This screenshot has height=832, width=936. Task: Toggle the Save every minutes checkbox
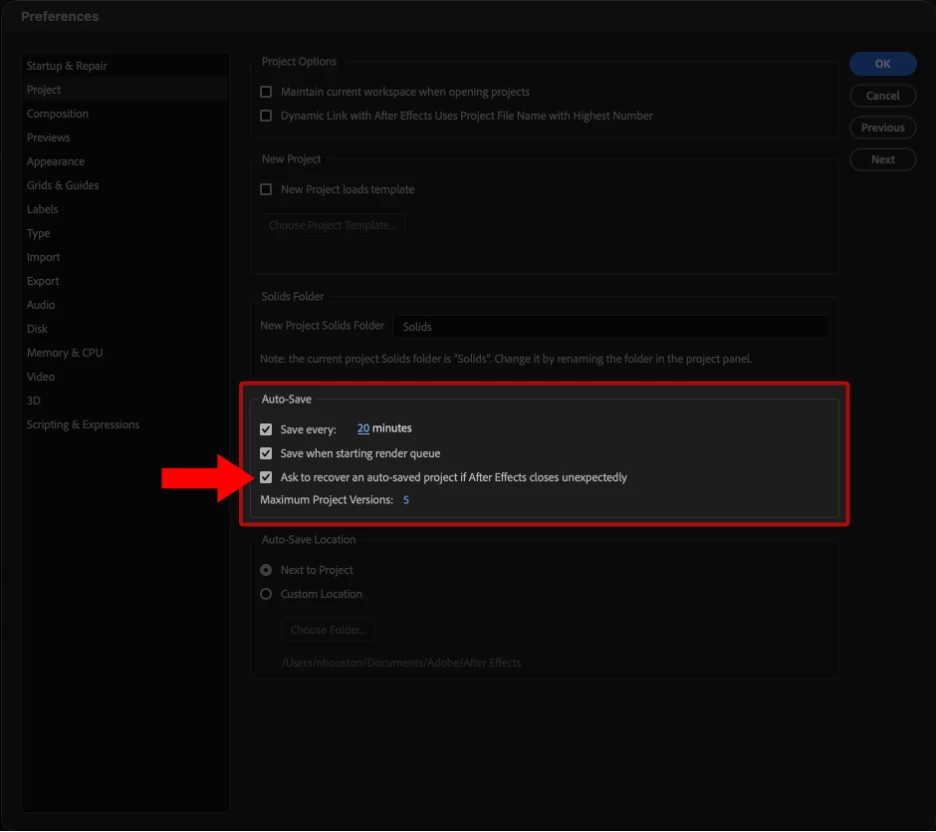pos(266,429)
